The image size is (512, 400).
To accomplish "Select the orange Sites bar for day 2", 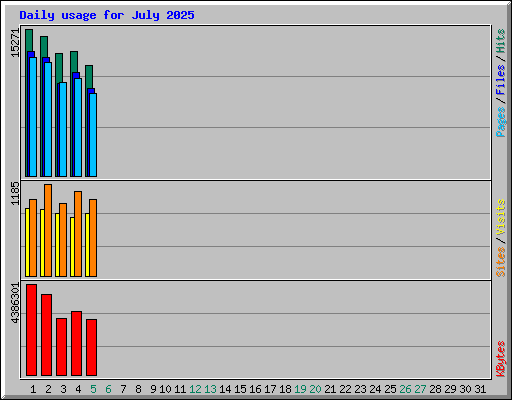I will point(48,230).
